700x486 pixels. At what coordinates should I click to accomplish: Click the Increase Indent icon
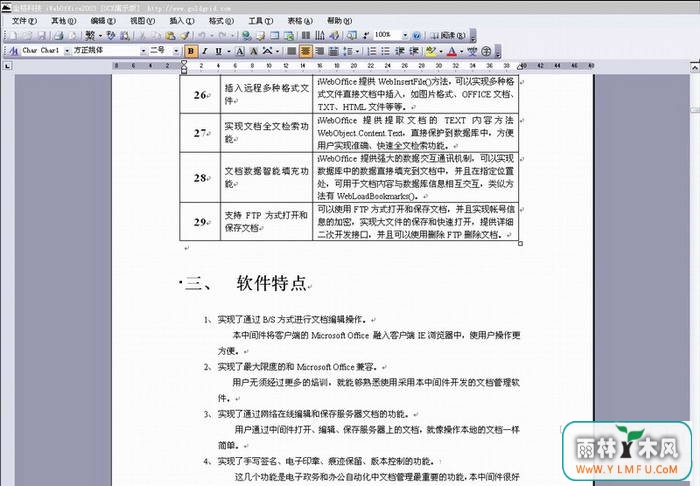[414, 51]
